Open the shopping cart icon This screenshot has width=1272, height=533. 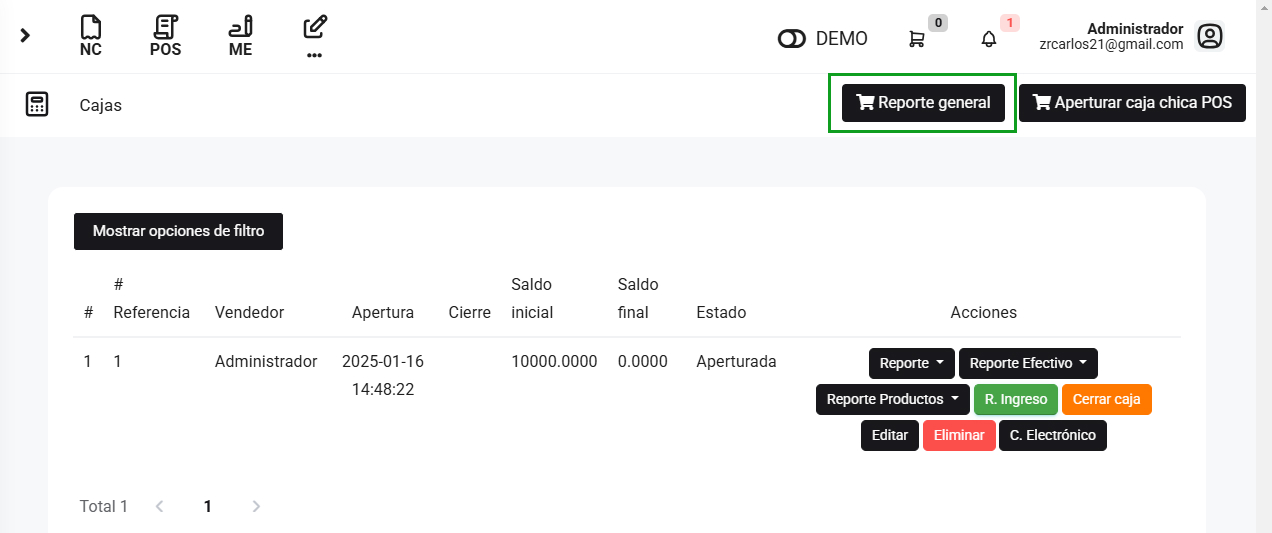coord(916,39)
